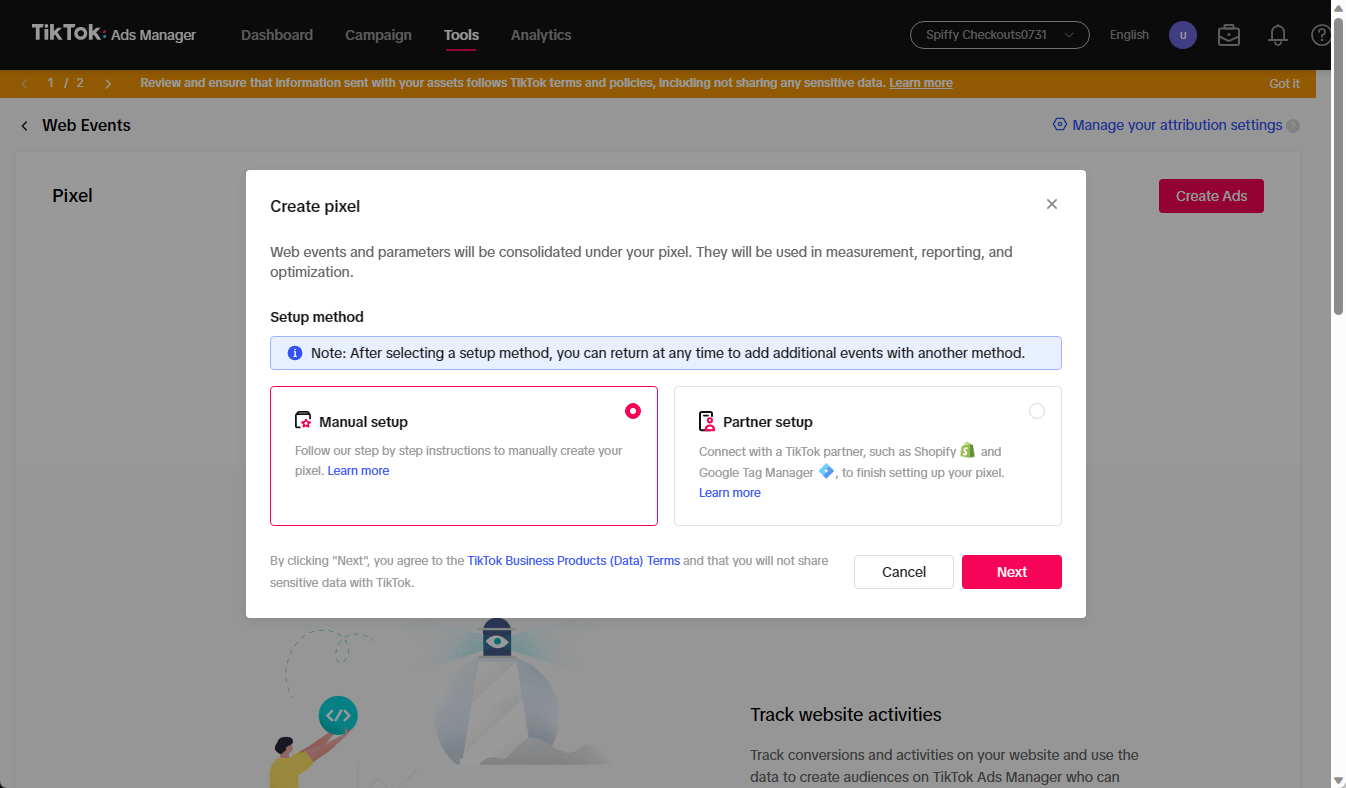
Task: Go to previous banner notice arrow
Action: [x=24, y=84]
